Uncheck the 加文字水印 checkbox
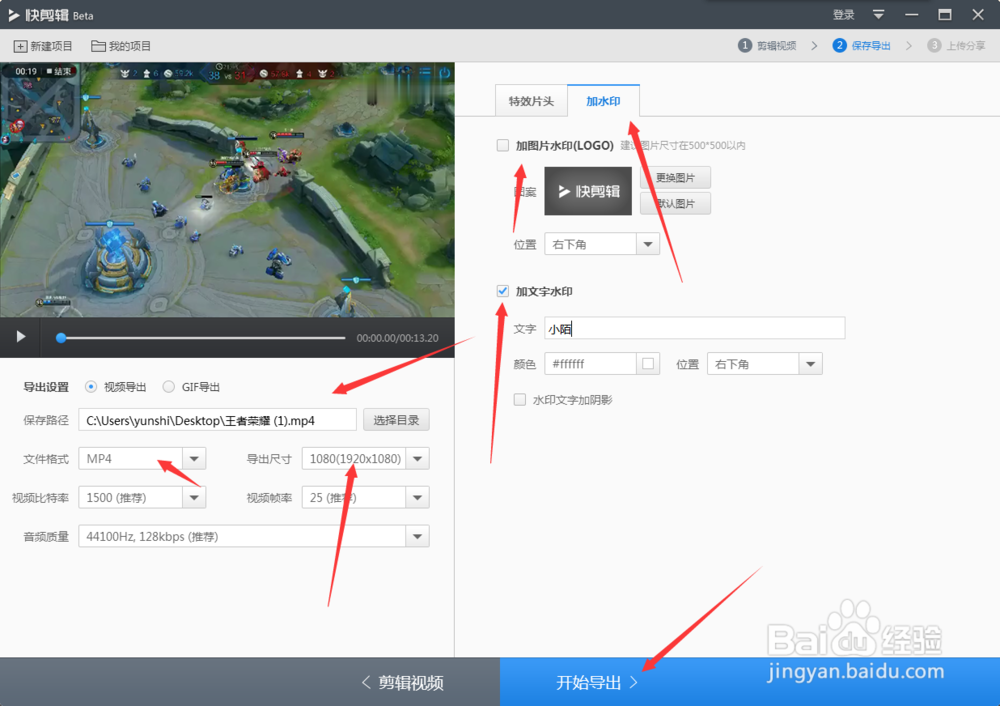Viewport: 1000px width, 706px height. (503, 291)
